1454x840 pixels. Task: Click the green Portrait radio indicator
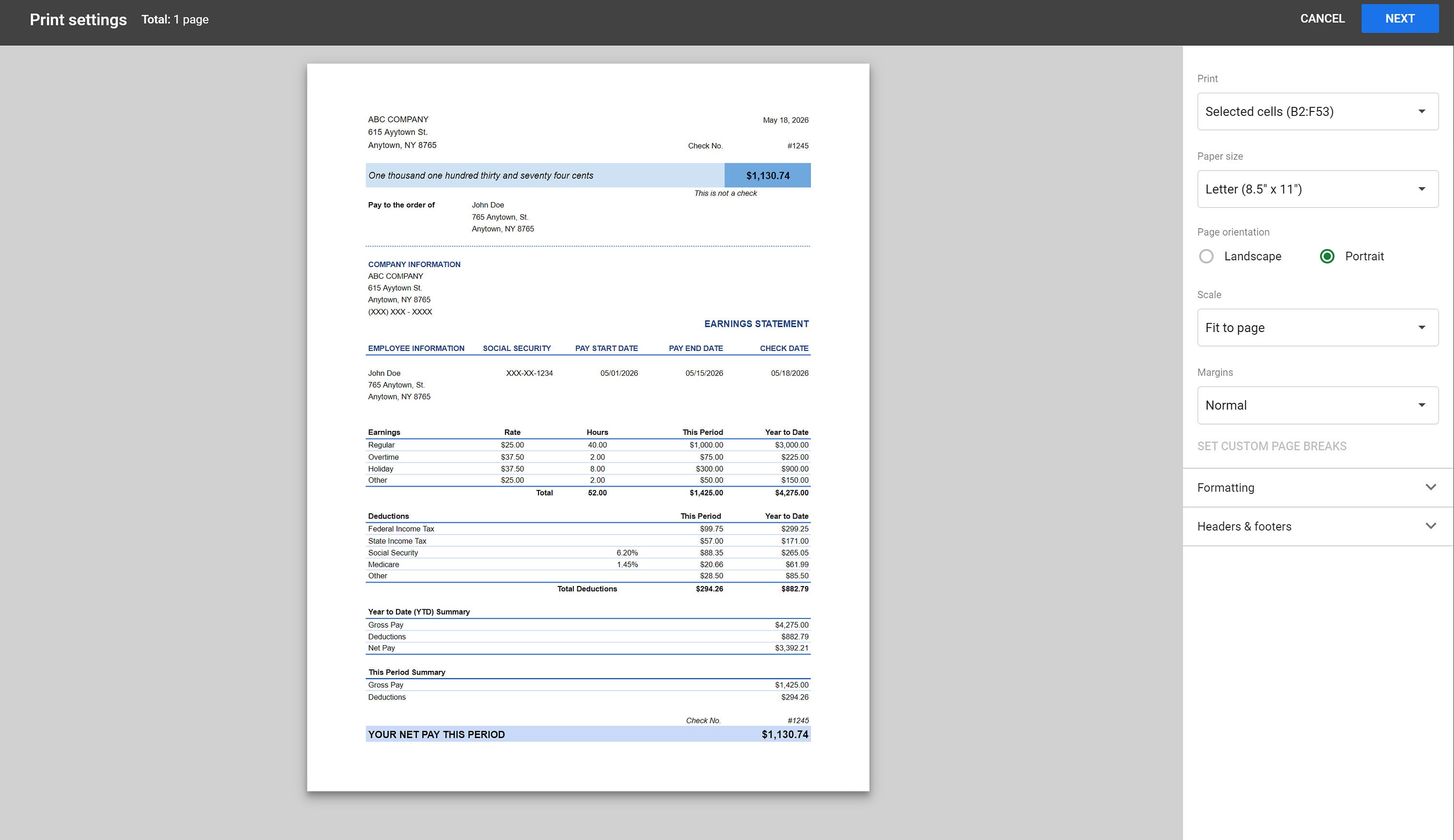[x=1327, y=255]
